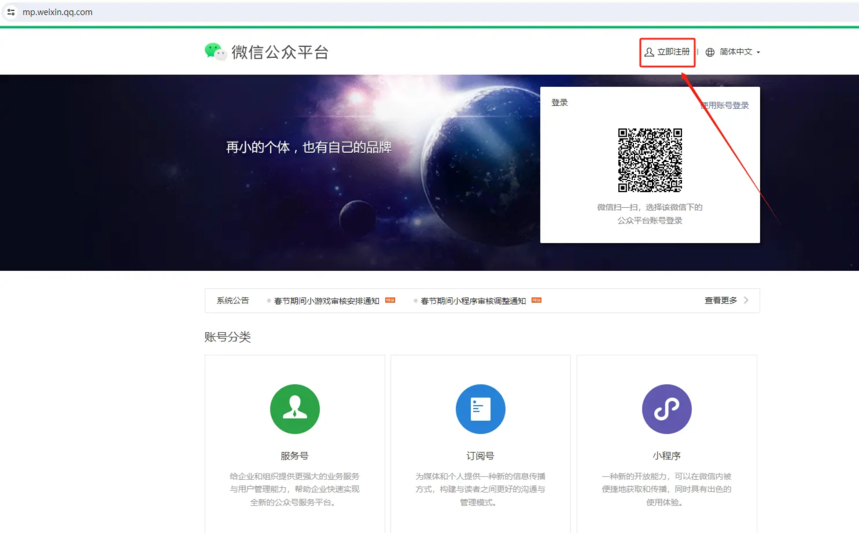Click the login QR code

650,160
